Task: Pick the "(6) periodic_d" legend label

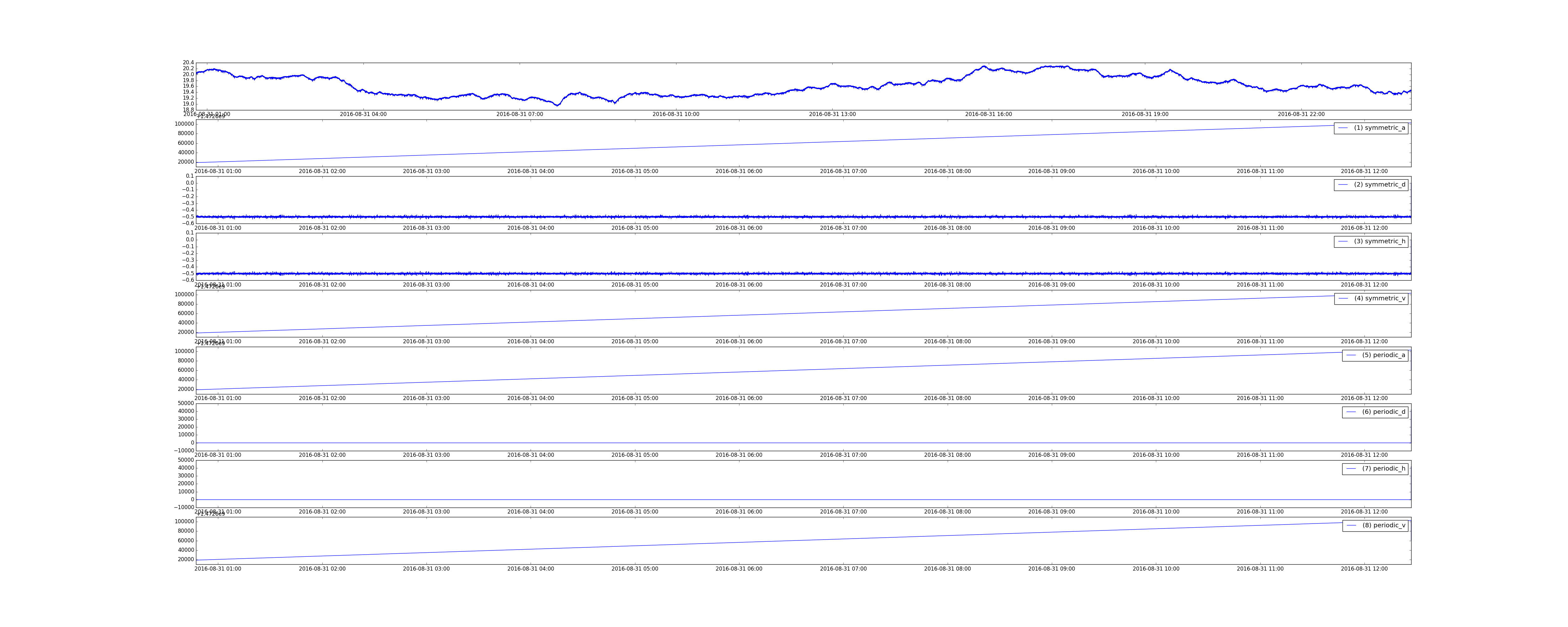Action: (1384, 412)
